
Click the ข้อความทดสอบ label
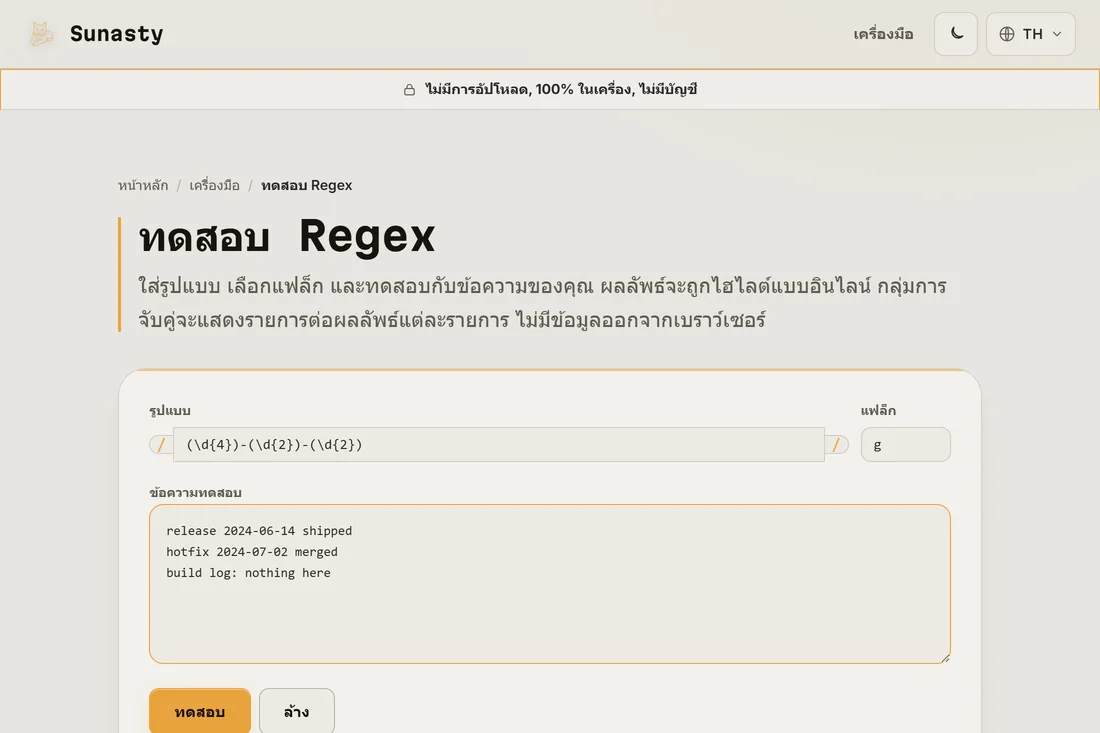(x=196, y=492)
